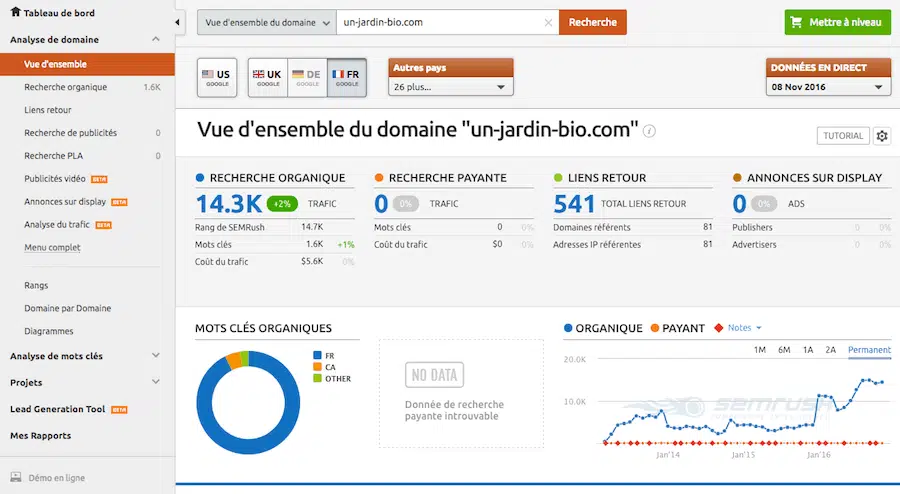Select the 6M time range tab
Viewport: 900px width, 494px height.
[784, 350]
